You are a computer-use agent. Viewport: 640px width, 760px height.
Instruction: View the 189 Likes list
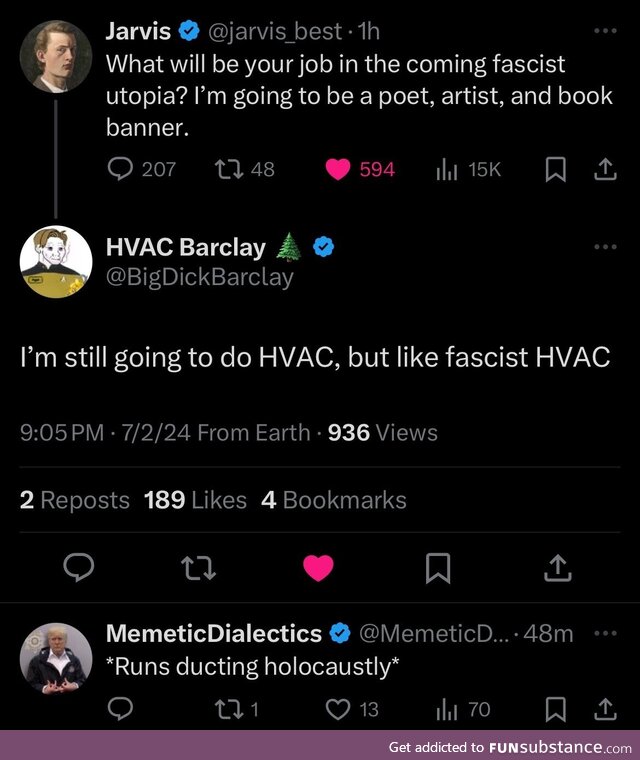pyautogui.click(x=195, y=500)
